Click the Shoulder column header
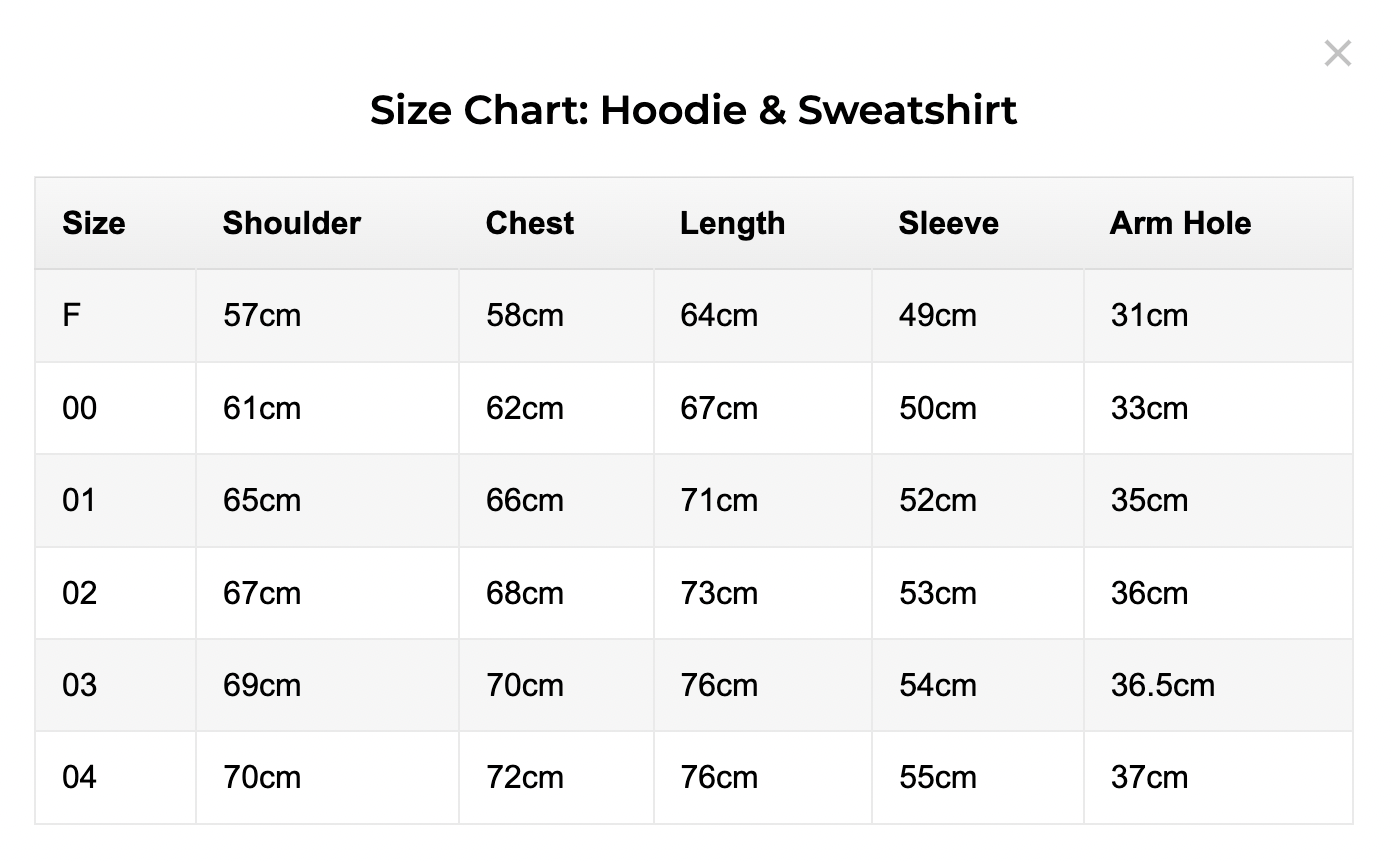Viewport: 1391px width, 863px height. (x=291, y=223)
